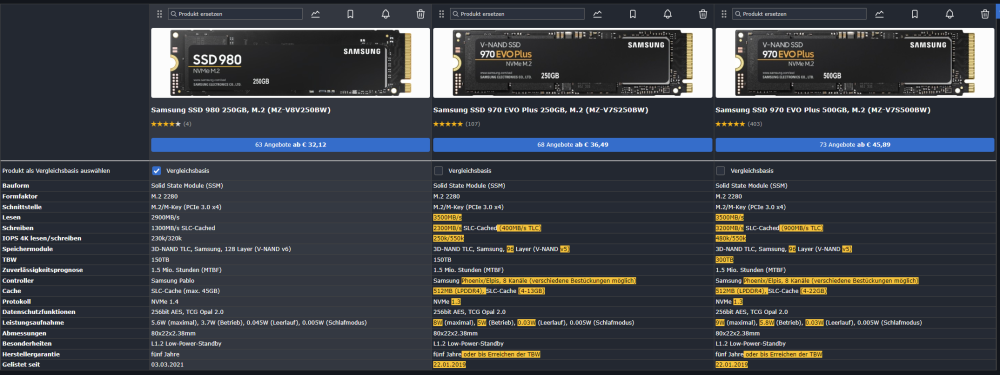Select the 'Speichermodule' row label
The image size is (1000, 375).
coord(27,249)
